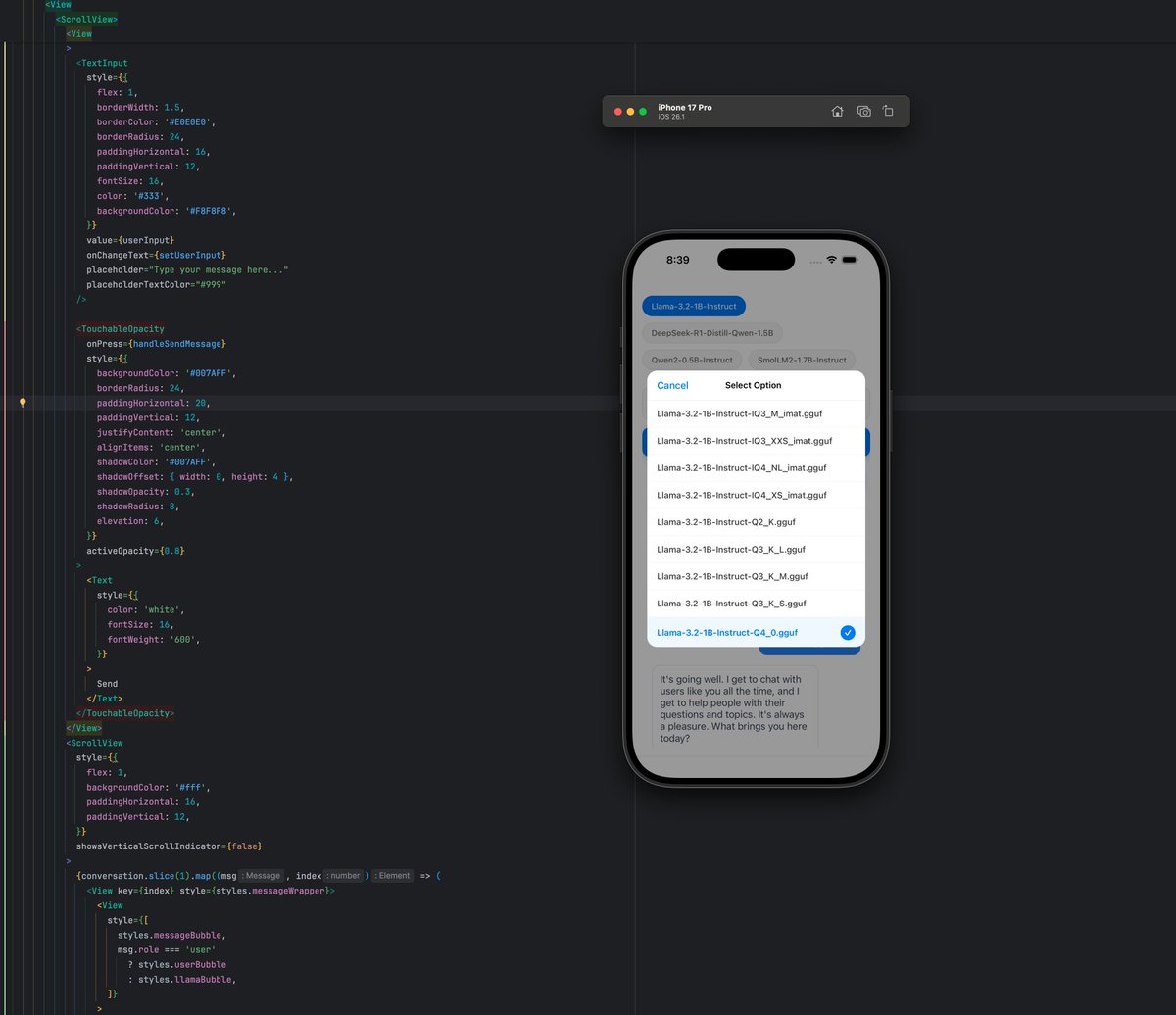1176x1015 pixels.
Task: Click the <TextInput opening tag in code
Action: [102, 63]
